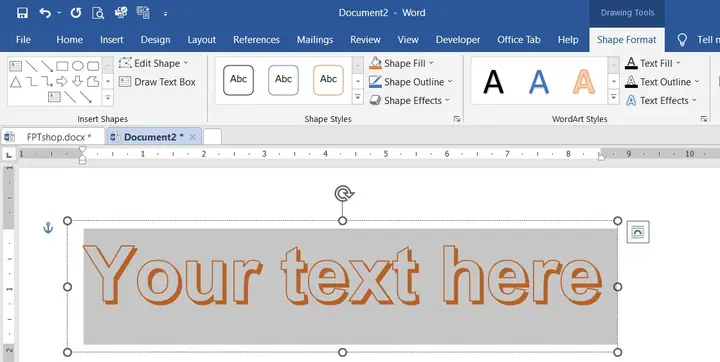Open the Layout ribbon tab
The height and width of the screenshot is (362, 720).
click(x=202, y=40)
